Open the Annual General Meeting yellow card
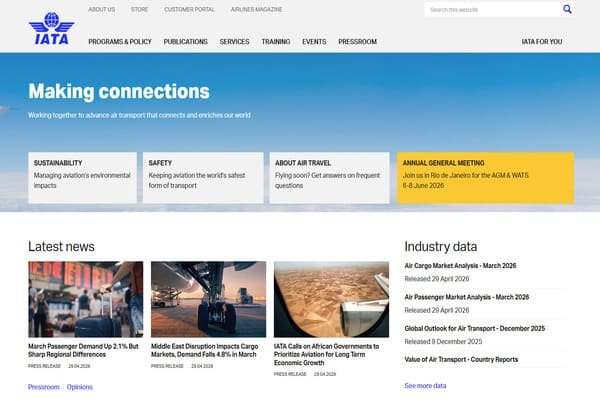This screenshot has width=600, height=400. point(485,178)
